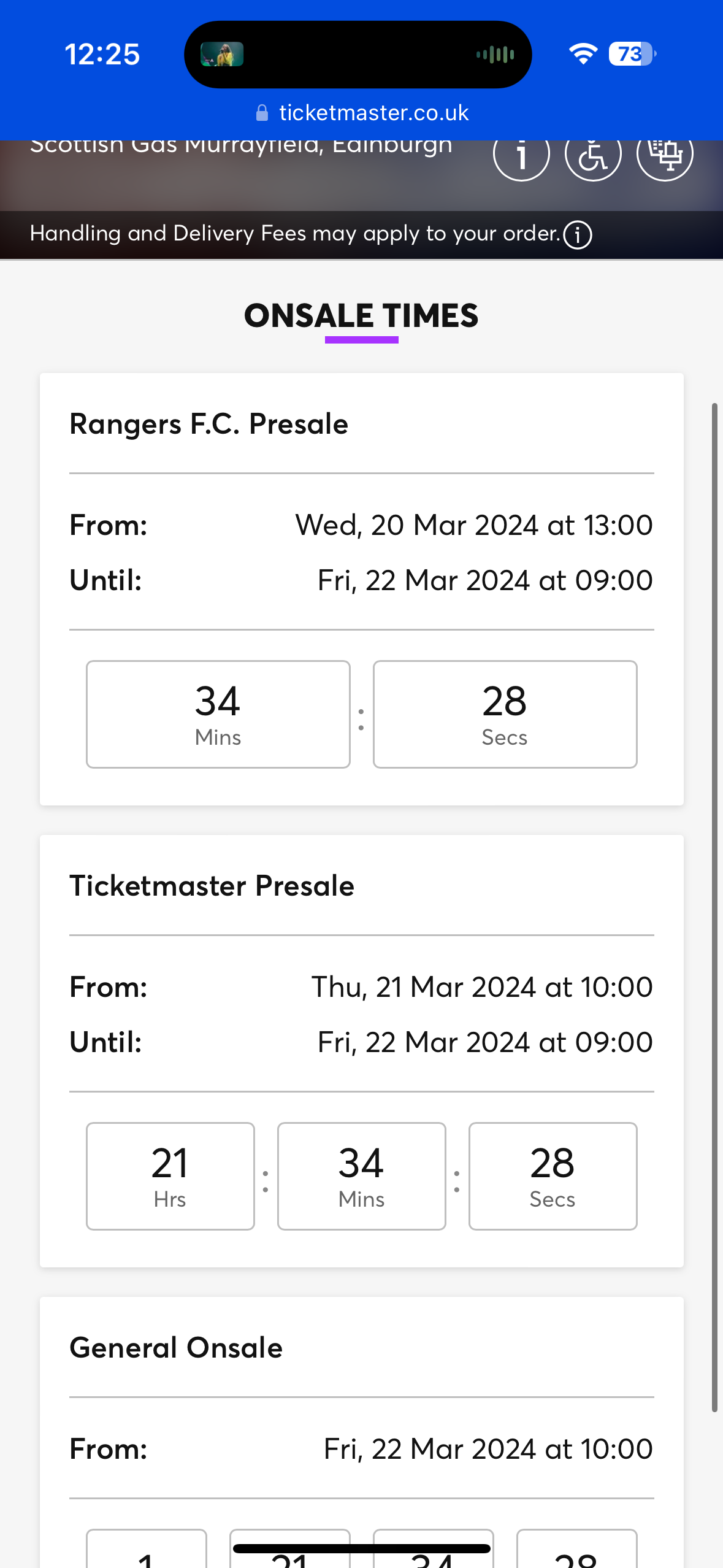723x1568 pixels.
Task: Tap the 12:25 status bar clock
Action: coord(102,54)
